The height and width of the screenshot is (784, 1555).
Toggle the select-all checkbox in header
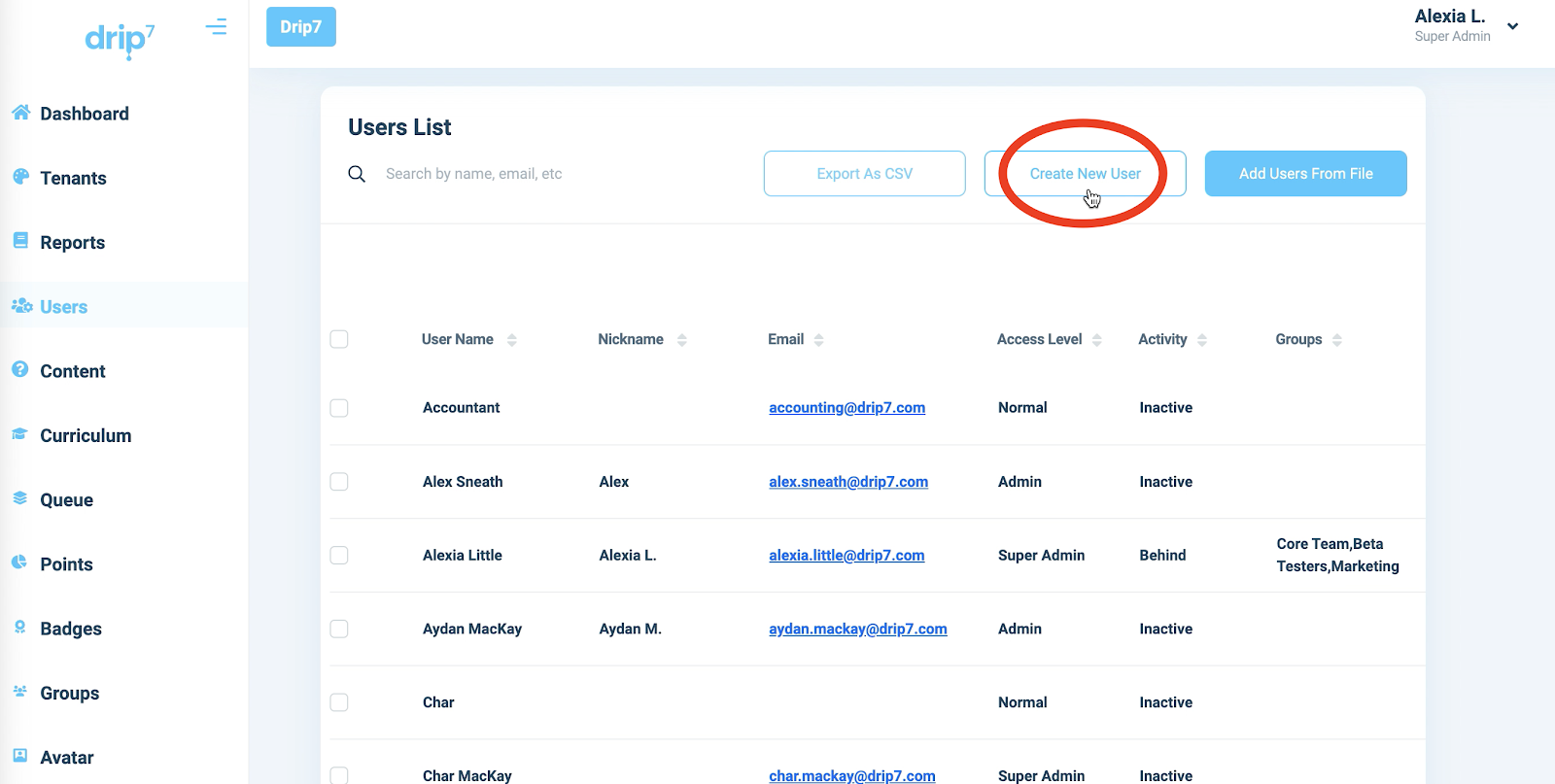point(339,339)
